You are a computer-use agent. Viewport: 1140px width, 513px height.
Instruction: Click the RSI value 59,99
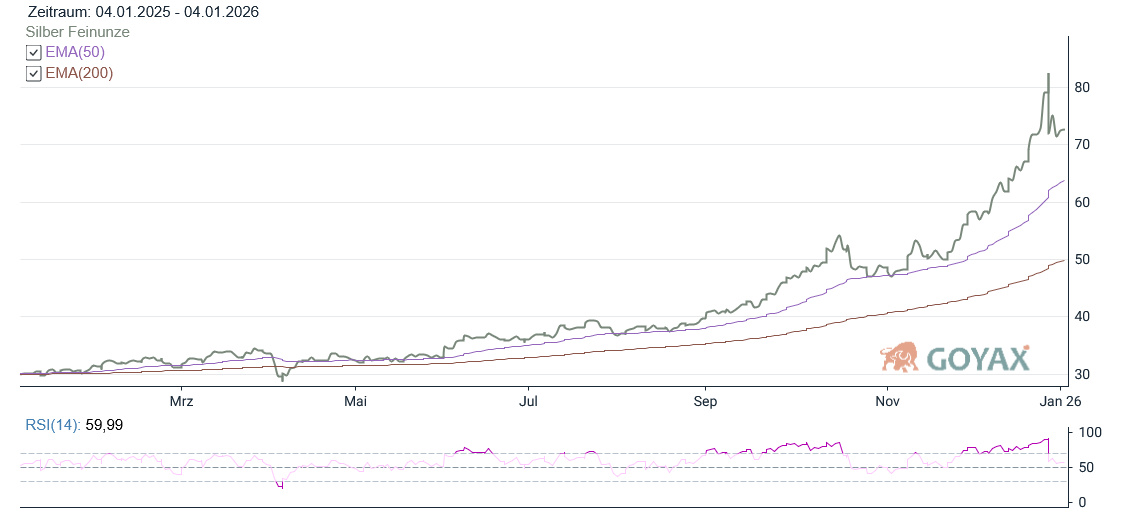click(x=103, y=426)
